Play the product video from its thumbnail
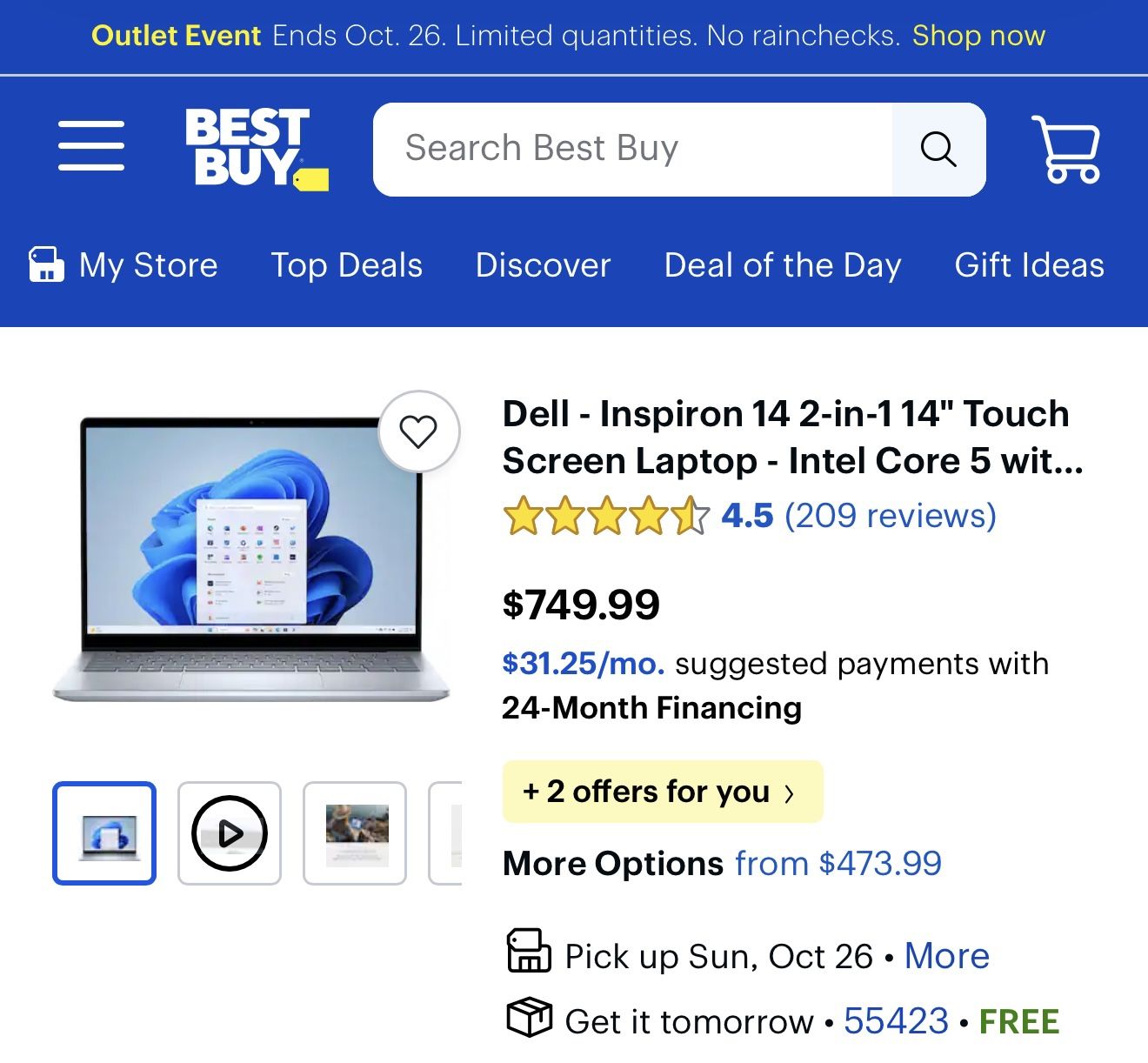Image resolution: width=1148 pixels, height=1063 pixels. click(229, 832)
